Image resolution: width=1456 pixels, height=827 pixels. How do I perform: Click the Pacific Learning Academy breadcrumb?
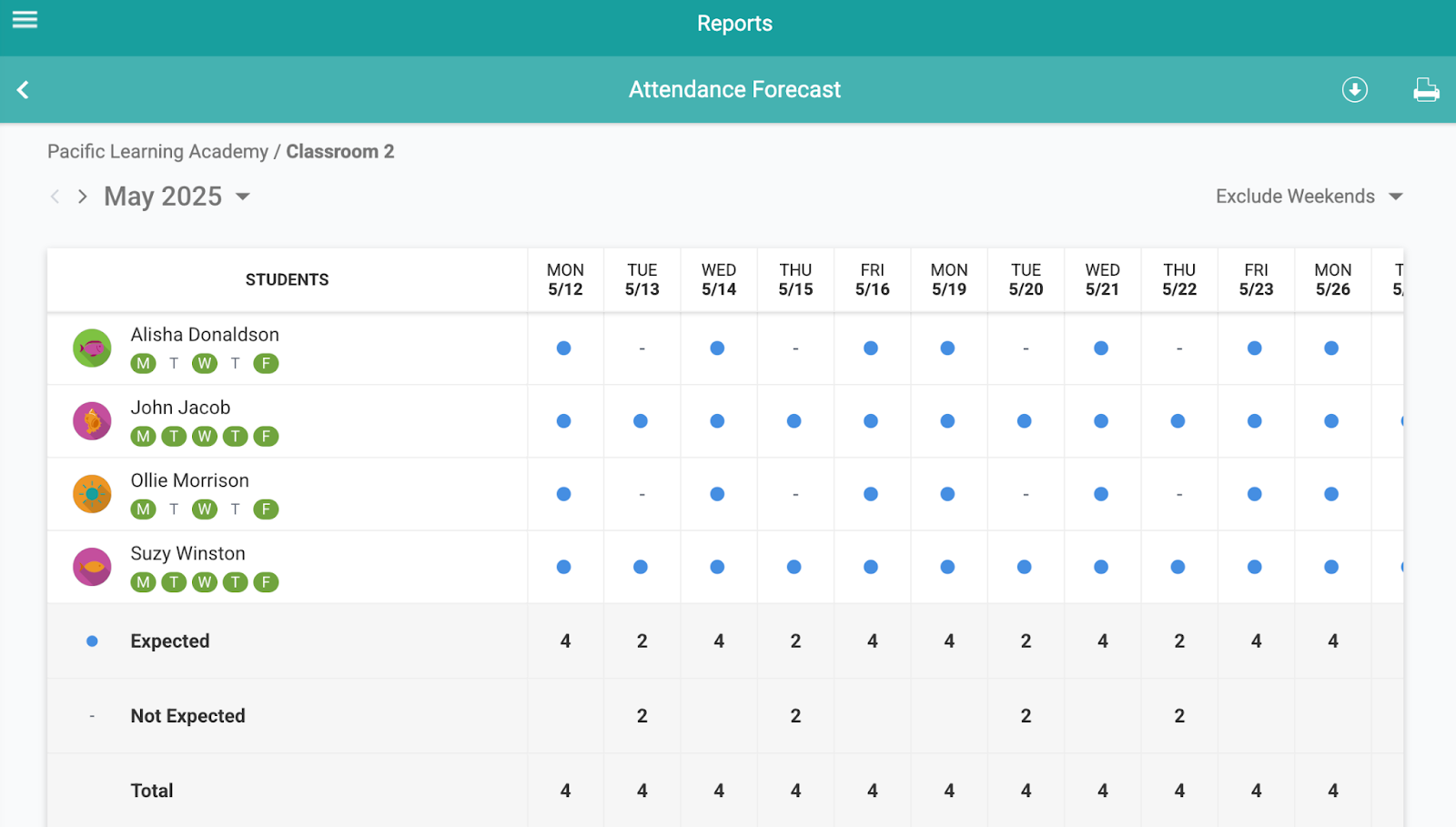click(x=157, y=152)
